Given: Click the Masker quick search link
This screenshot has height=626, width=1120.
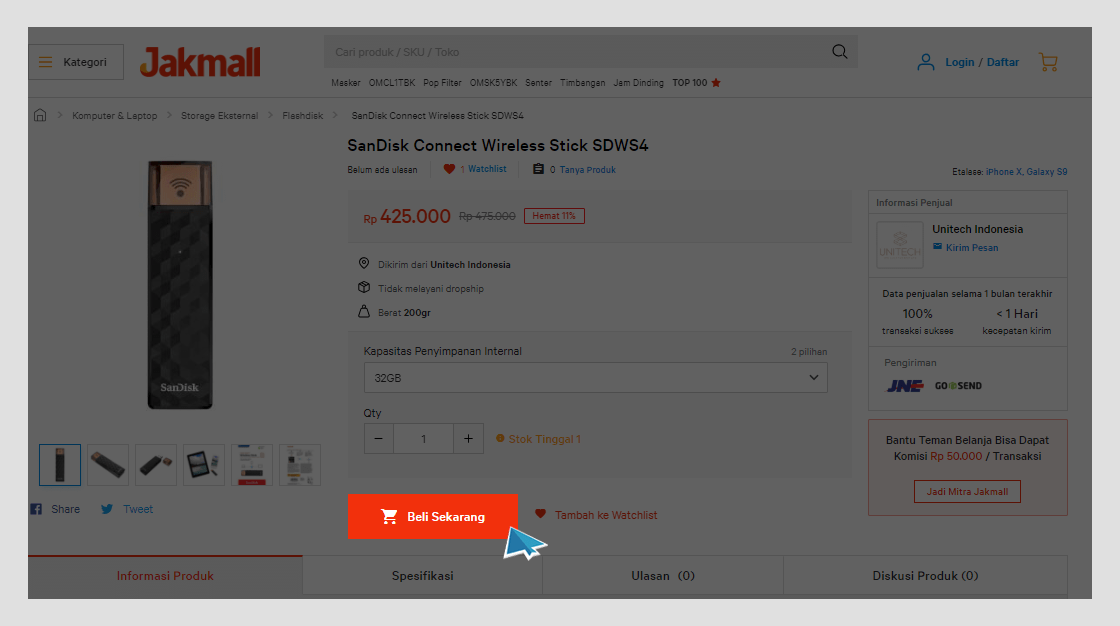Looking at the screenshot, I should tap(346, 83).
